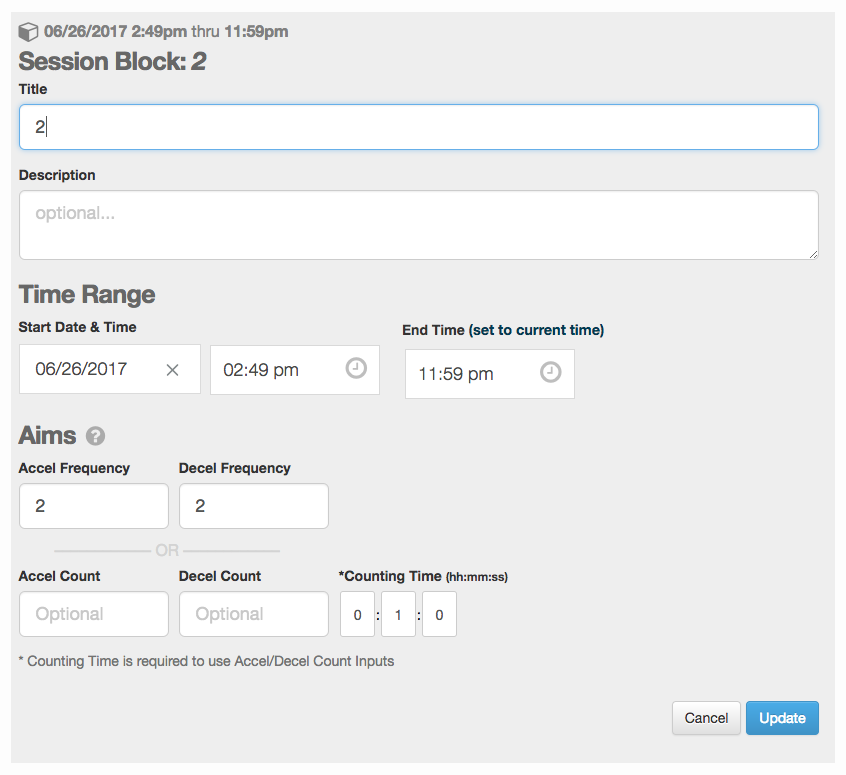Viewport: 846px width, 775px height.
Task: Click the optional Decel Count input
Action: [253, 614]
